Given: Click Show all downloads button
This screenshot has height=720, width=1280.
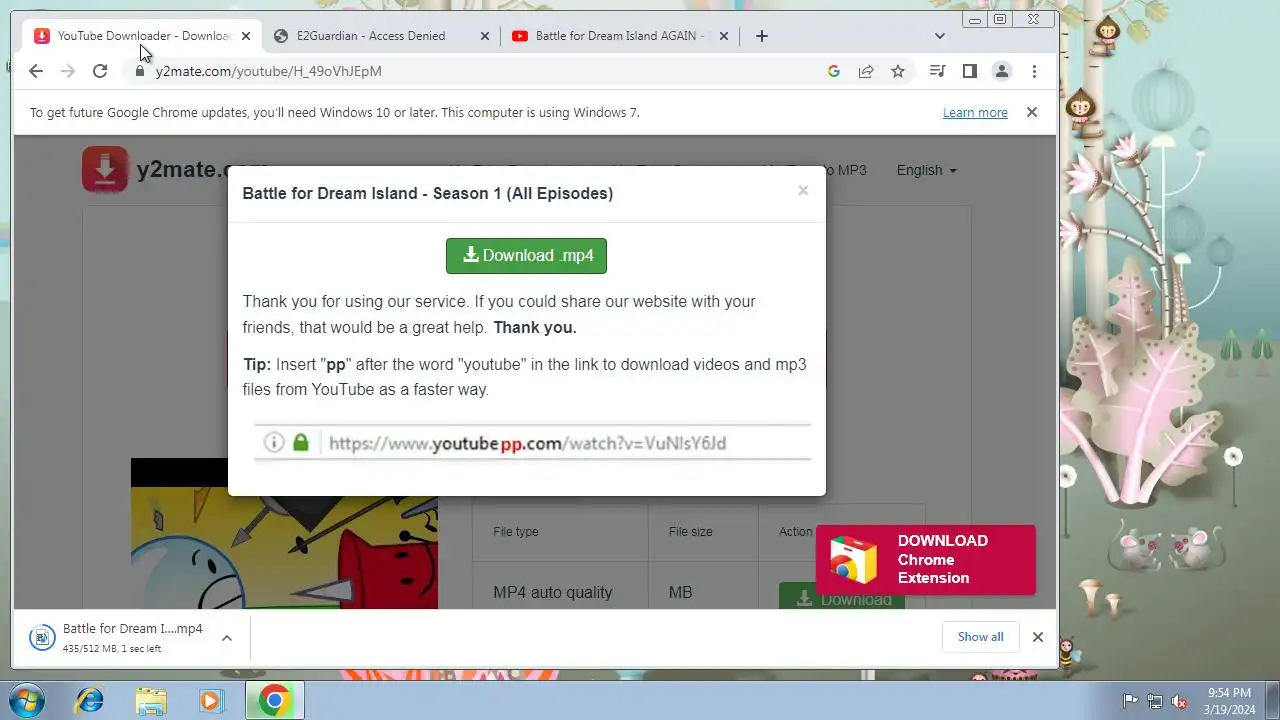Looking at the screenshot, I should click(x=981, y=637).
